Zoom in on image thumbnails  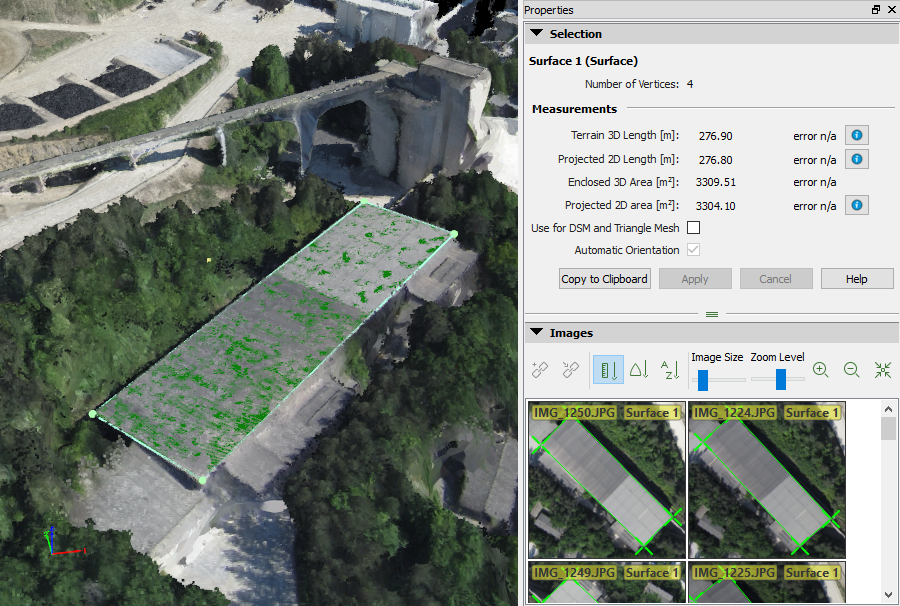pos(821,370)
